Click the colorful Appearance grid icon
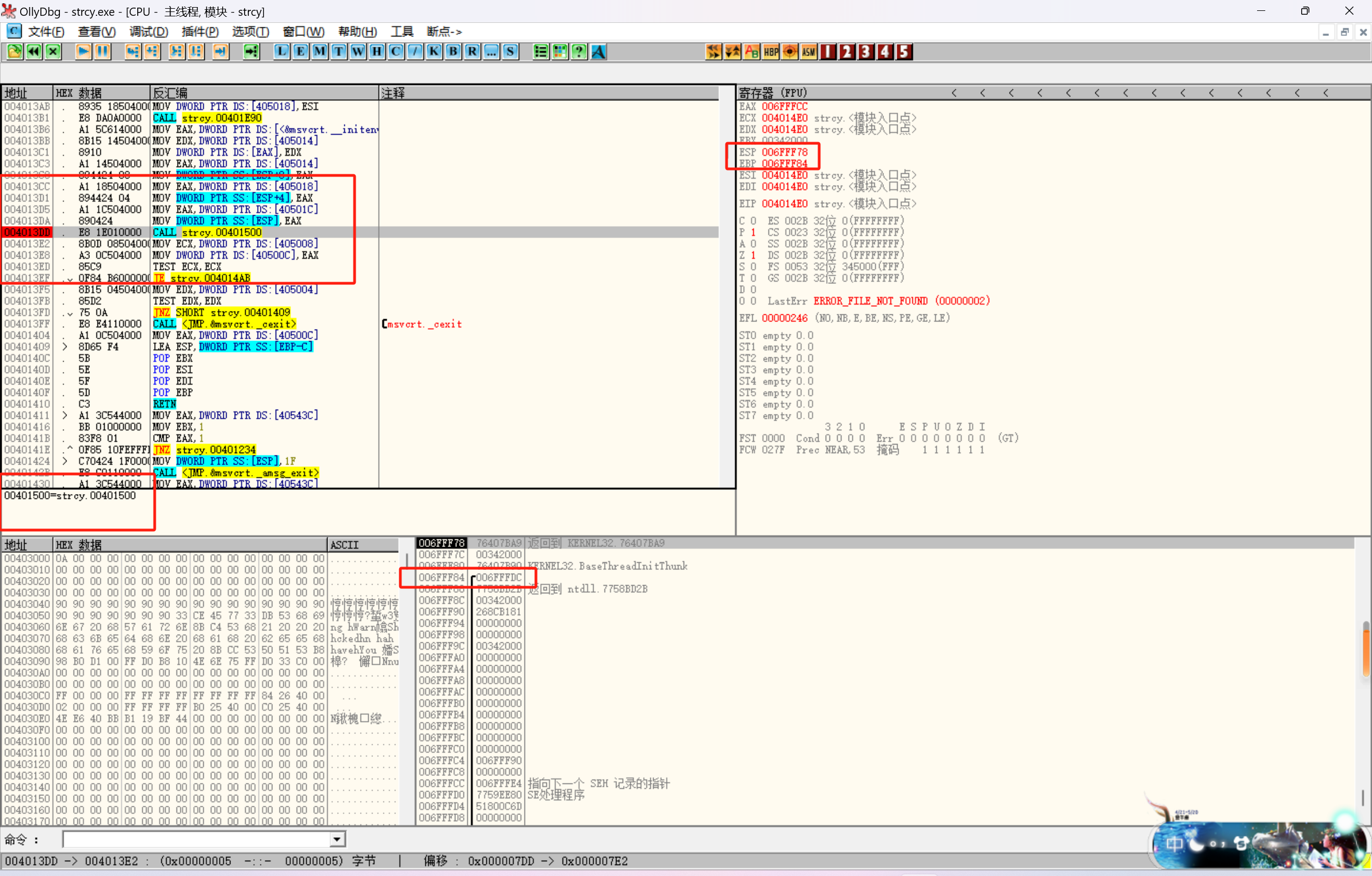 tap(560, 52)
